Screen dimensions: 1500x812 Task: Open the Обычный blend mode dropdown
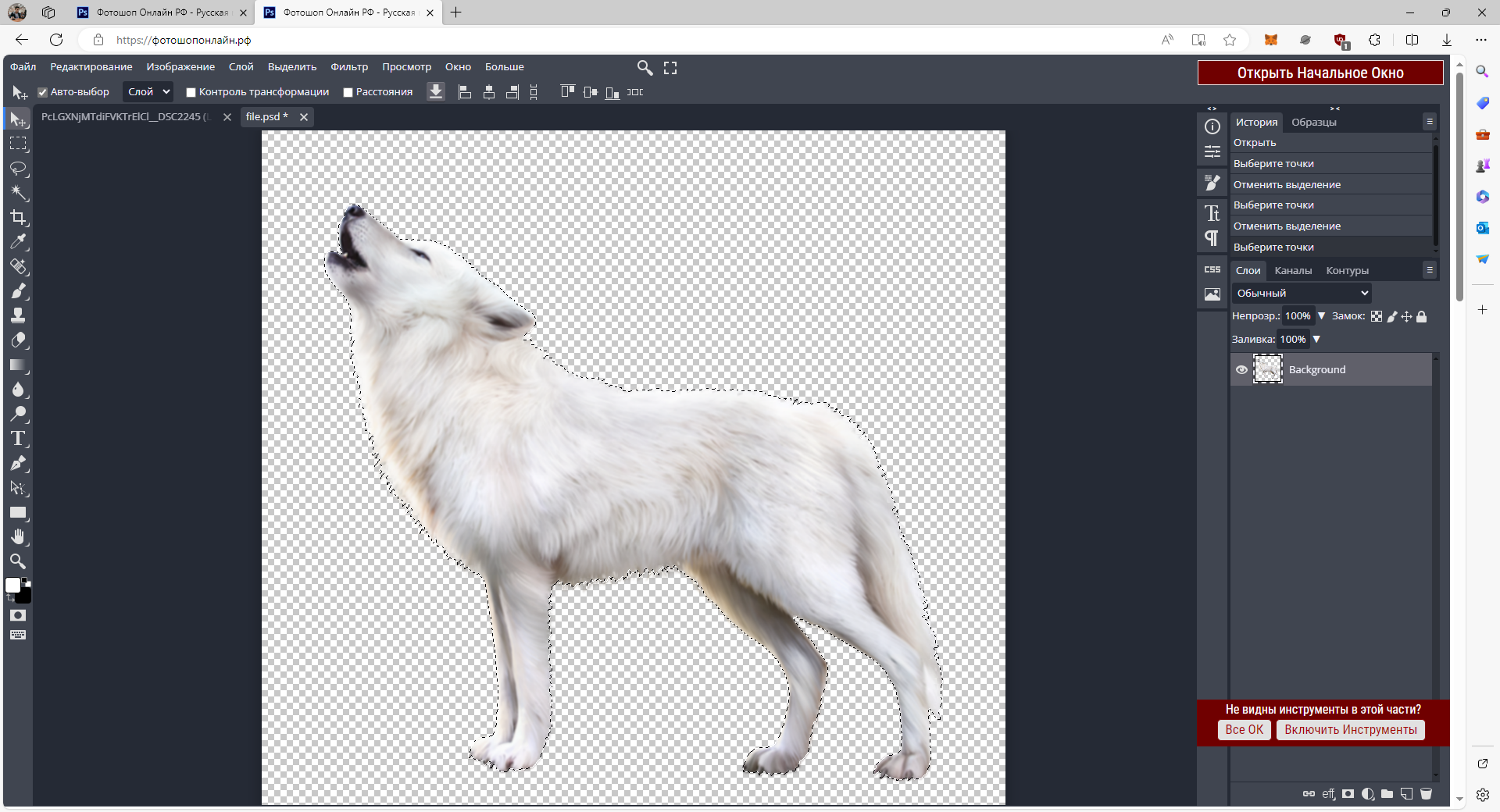coord(1302,294)
